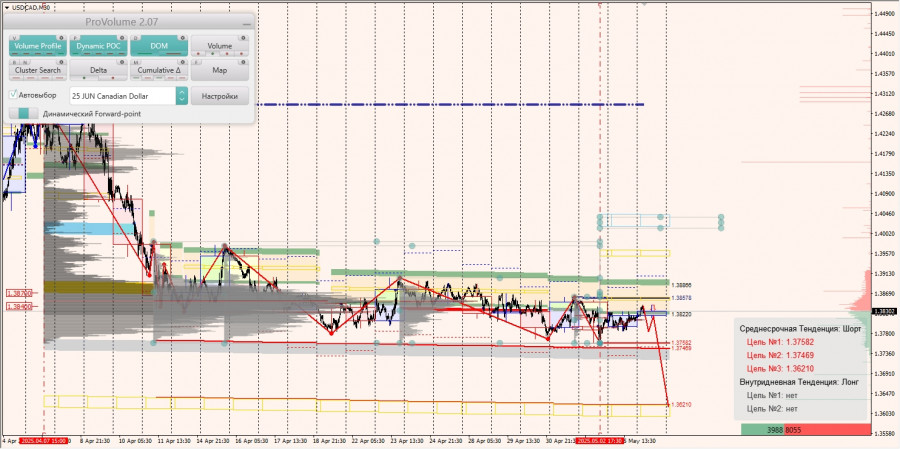900x449 pixels.
Task: Click the 1.38866 level label
Action: tap(681, 285)
